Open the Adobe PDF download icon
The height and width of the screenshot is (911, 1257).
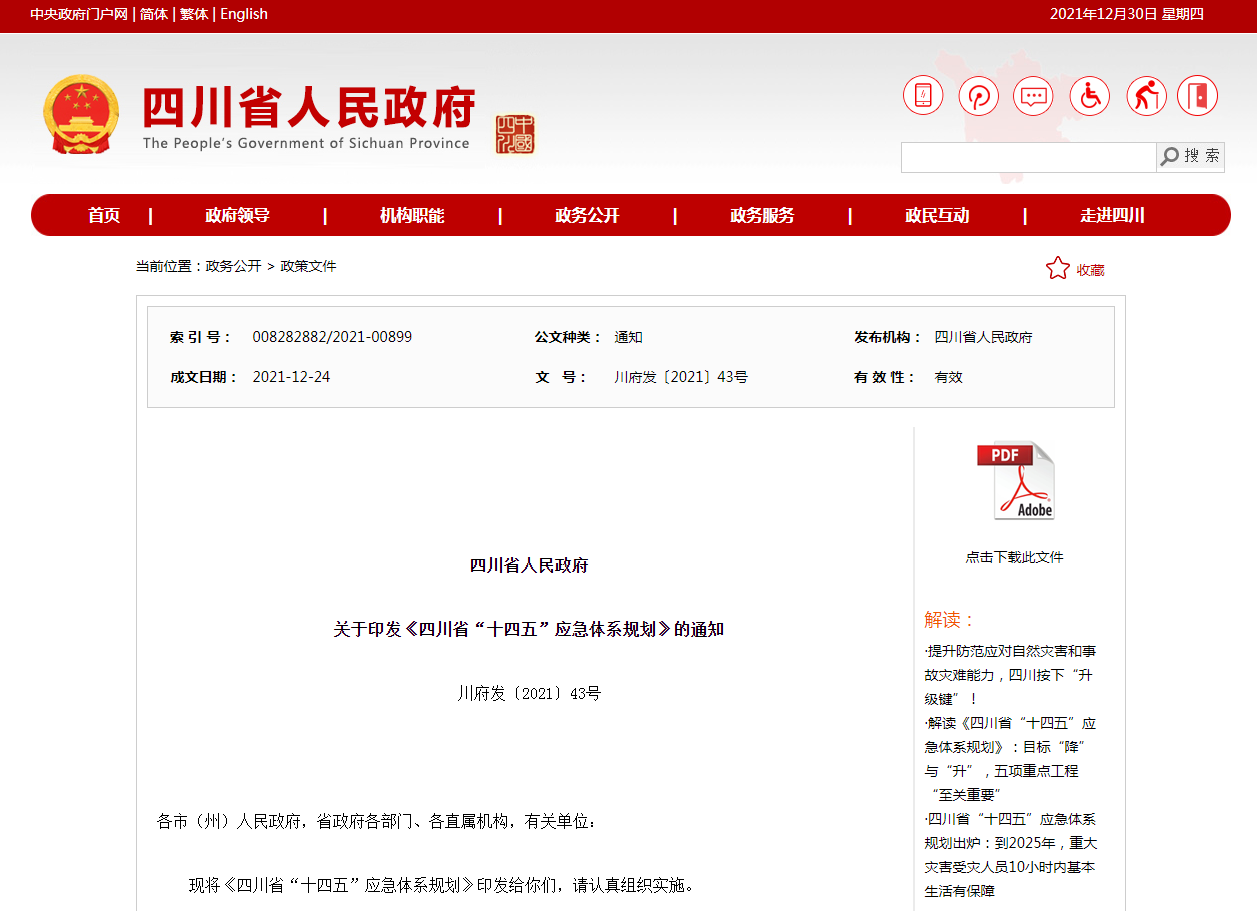pos(1016,481)
